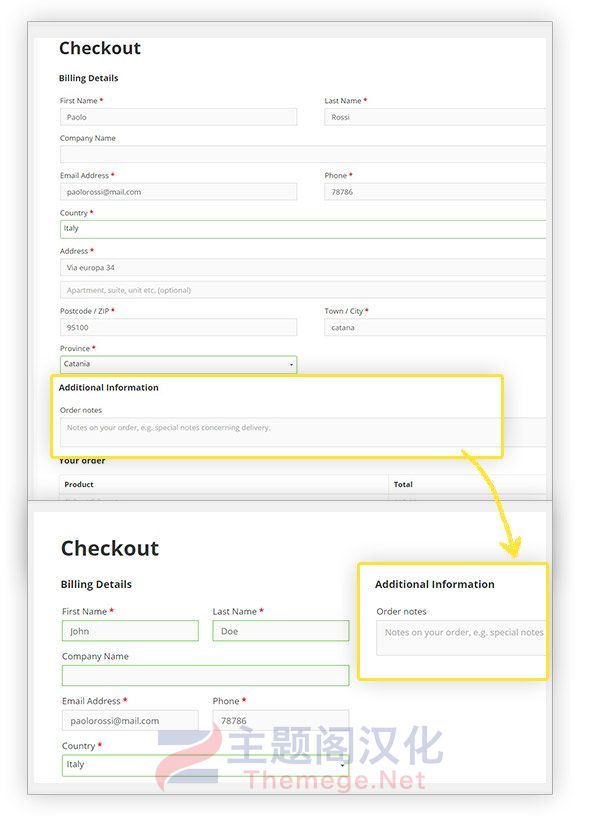This screenshot has height=820, width=600.
Task: Click Postcode / ZIP field showing 95100
Action: [x=178, y=327]
